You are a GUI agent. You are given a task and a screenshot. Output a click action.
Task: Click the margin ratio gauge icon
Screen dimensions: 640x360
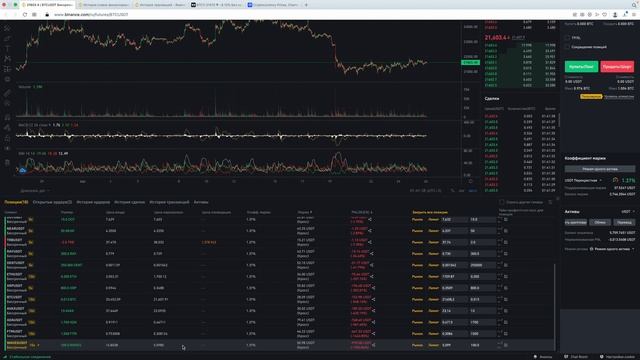tap(616, 180)
